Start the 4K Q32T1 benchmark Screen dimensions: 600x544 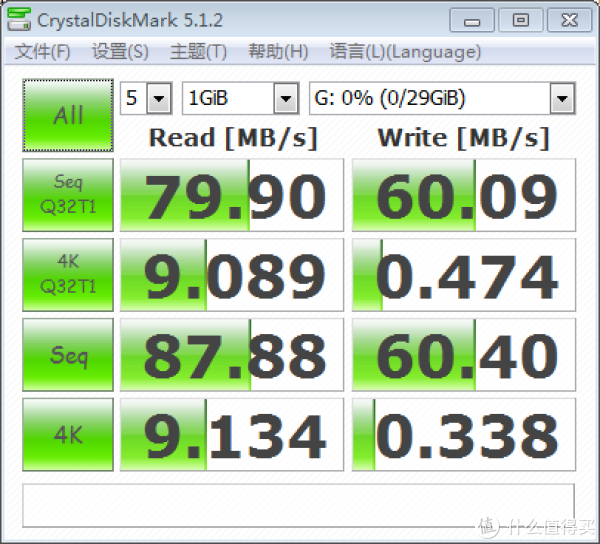tap(68, 275)
